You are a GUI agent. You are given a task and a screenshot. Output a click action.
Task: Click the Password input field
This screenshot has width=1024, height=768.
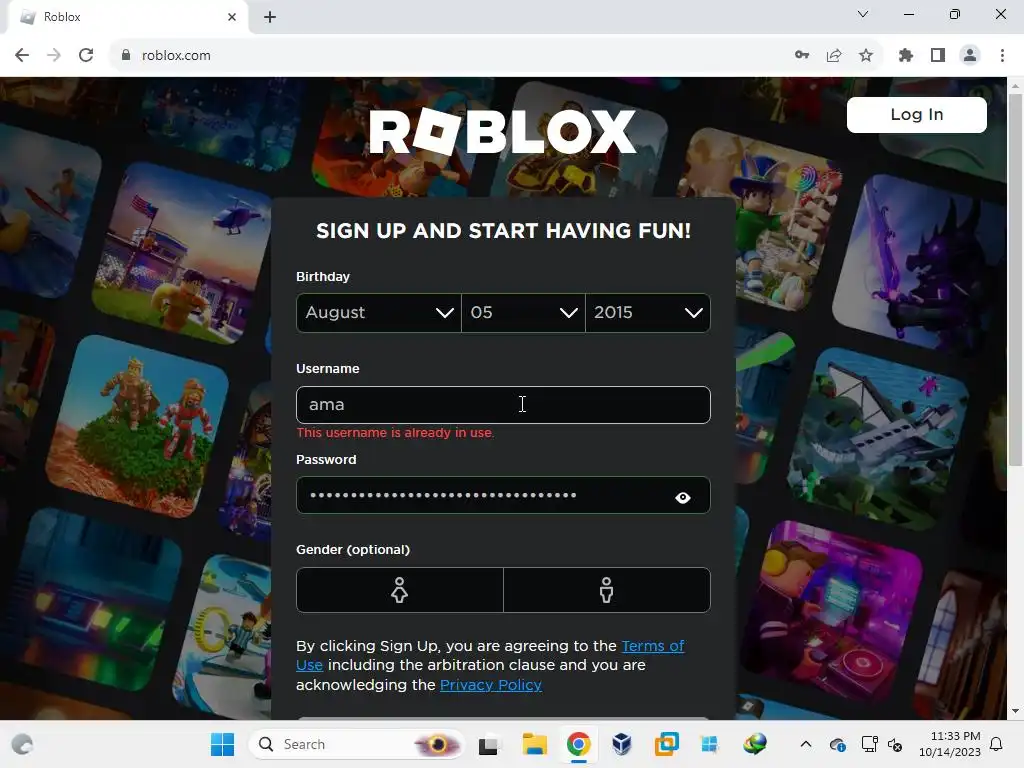503,495
